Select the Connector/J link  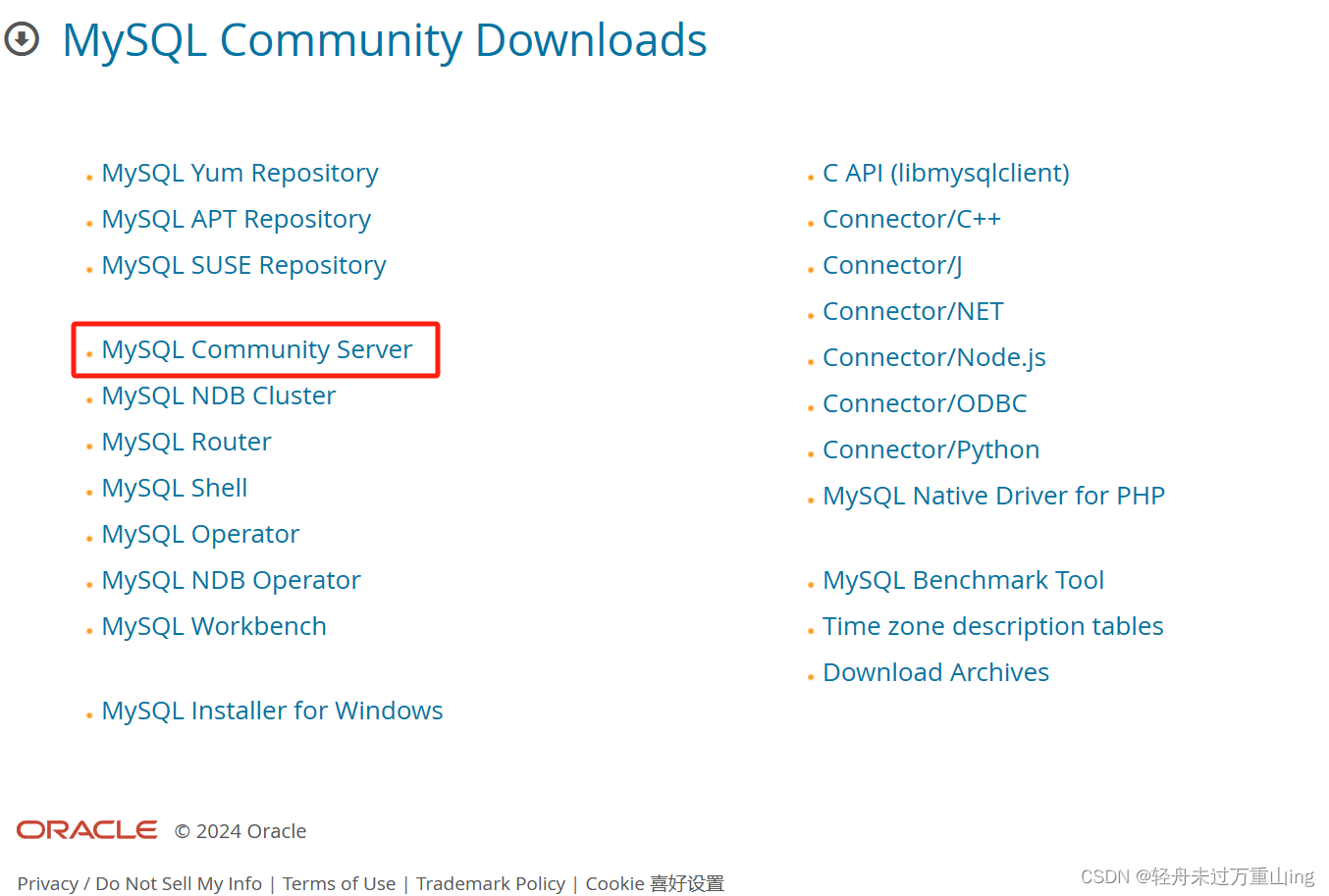[892, 265]
